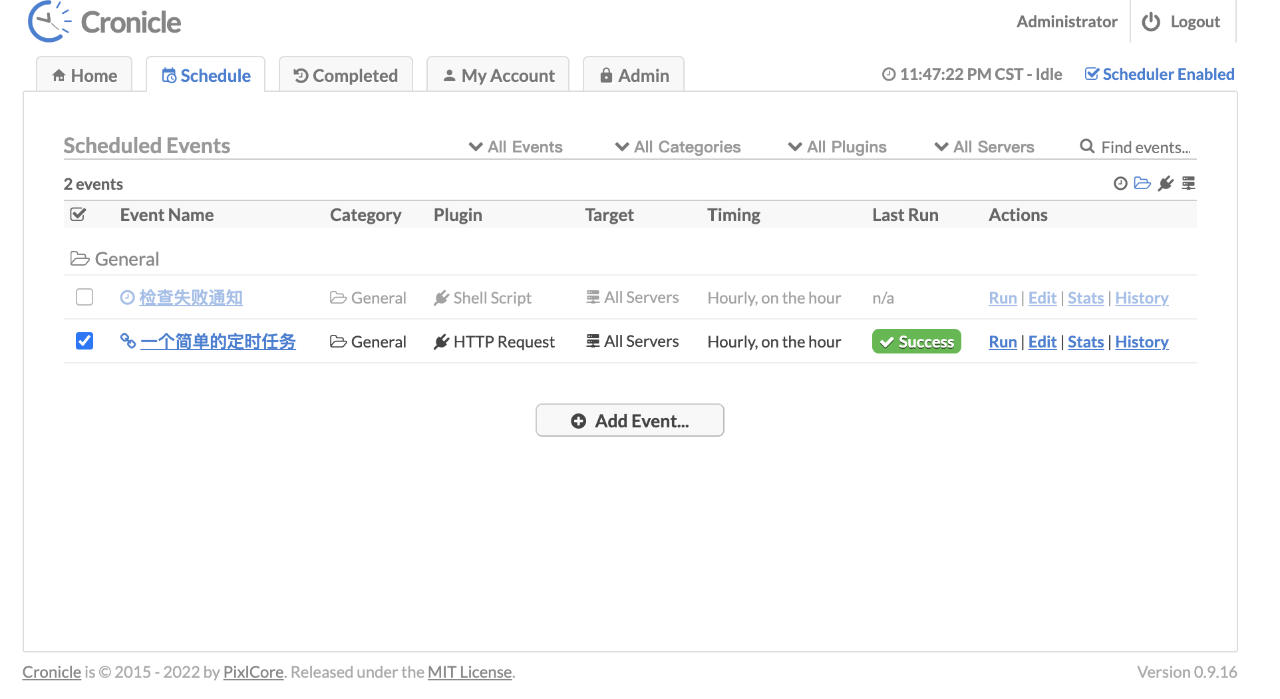Click the clock group-by-schedule icon
The height and width of the screenshot is (699, 1280).
coord(1120,184)
